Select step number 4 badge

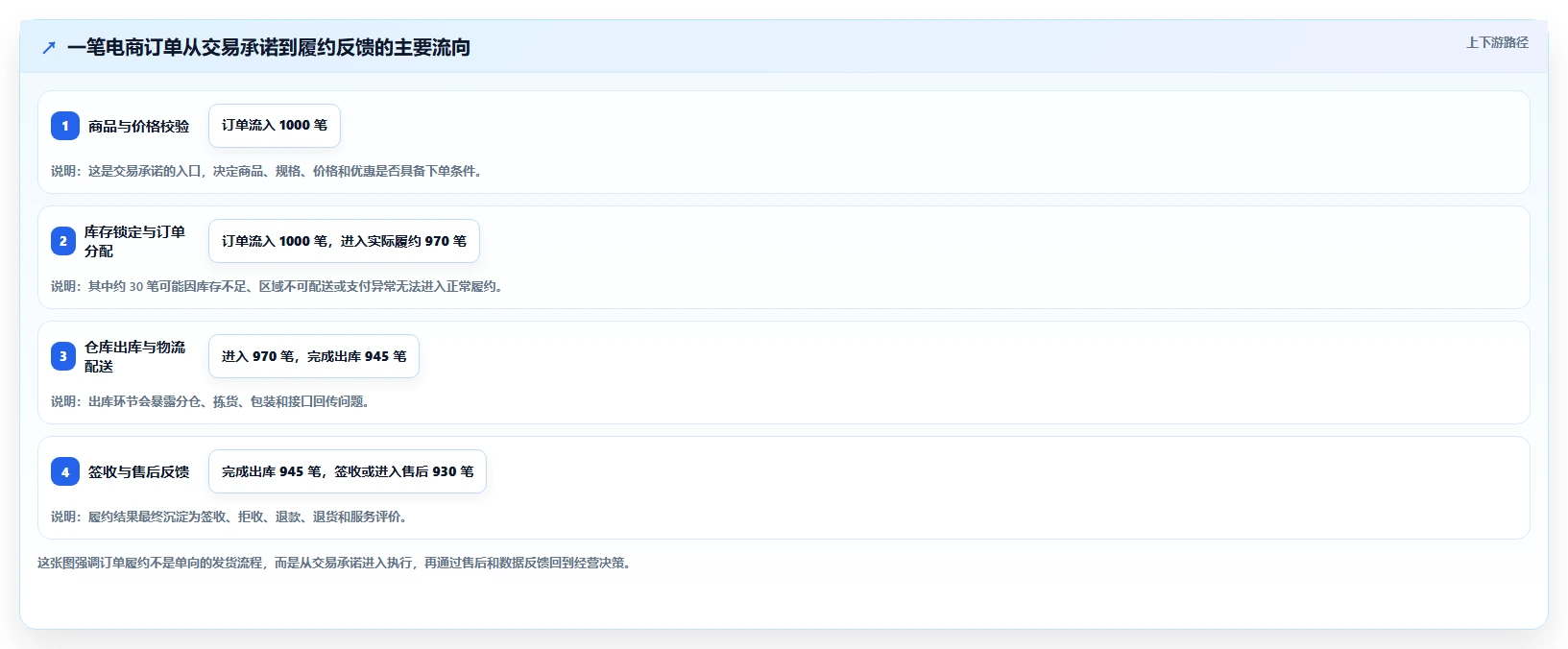click(65, 471)
